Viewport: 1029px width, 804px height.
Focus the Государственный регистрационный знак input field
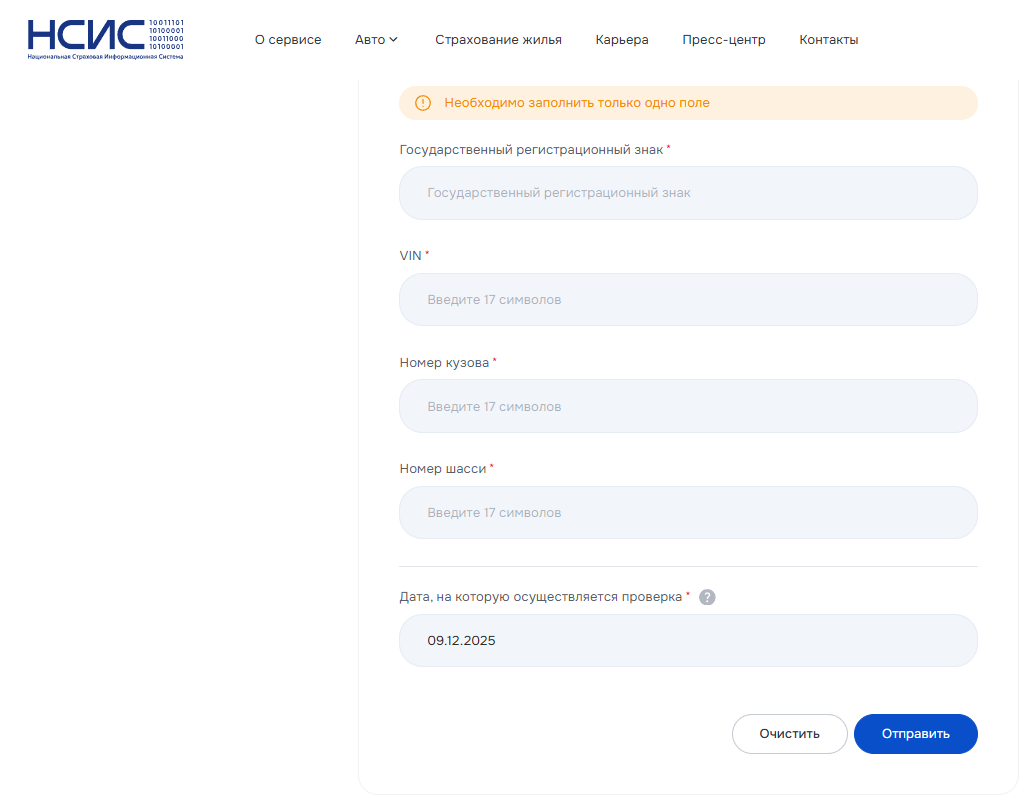[x=688, y=193]
